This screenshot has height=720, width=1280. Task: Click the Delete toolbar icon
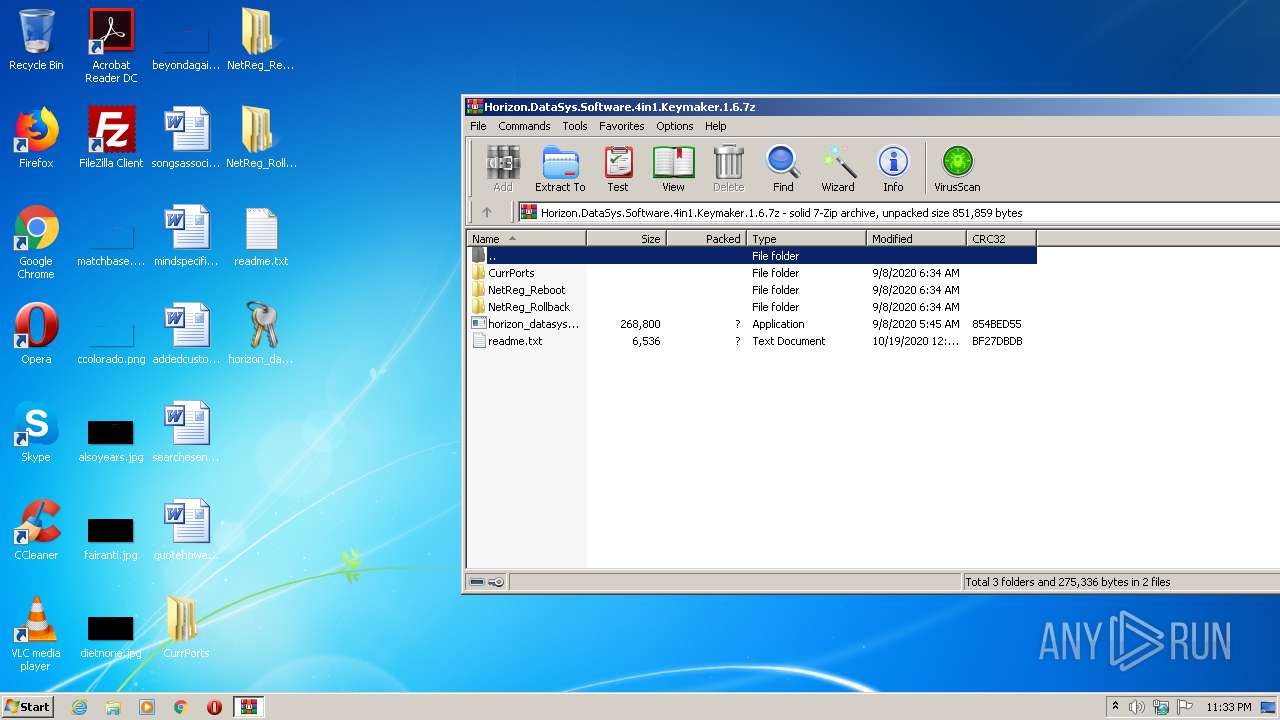click(x=728, y=168)
